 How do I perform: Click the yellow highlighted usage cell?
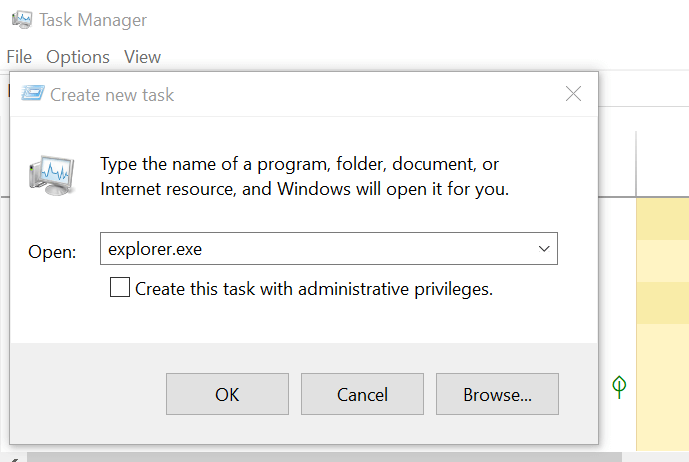pyautogui.click(x=663, y=219)
